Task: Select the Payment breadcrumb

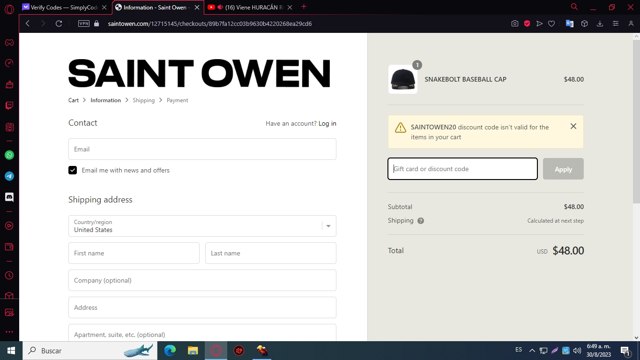Action: click(x=177, y=100)
